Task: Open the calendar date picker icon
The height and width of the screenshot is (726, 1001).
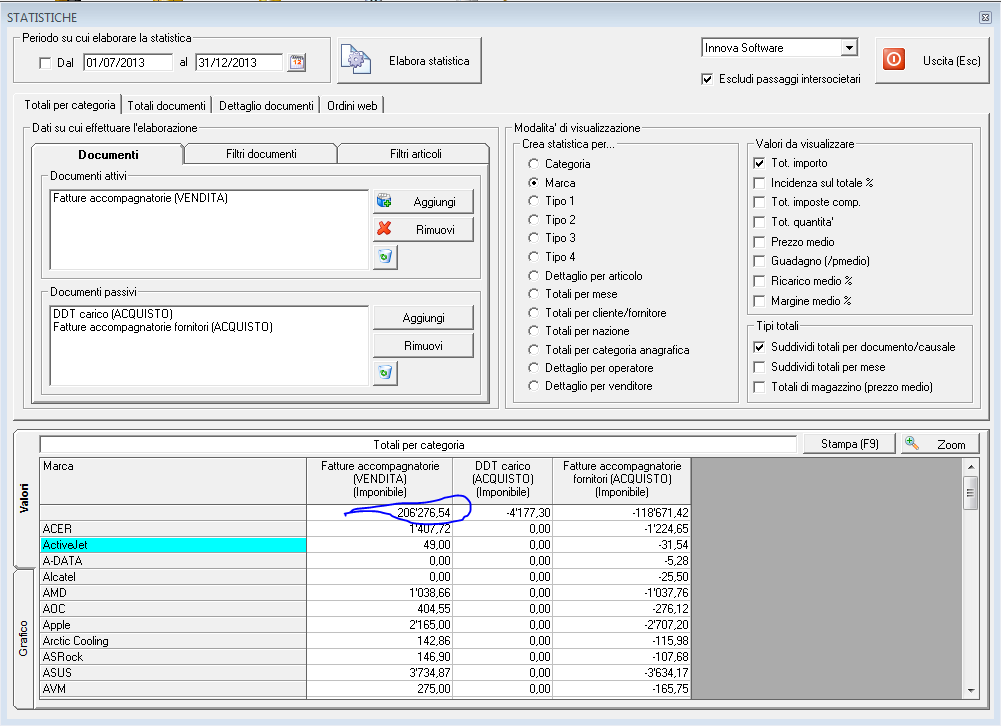Action: [297, 62]
